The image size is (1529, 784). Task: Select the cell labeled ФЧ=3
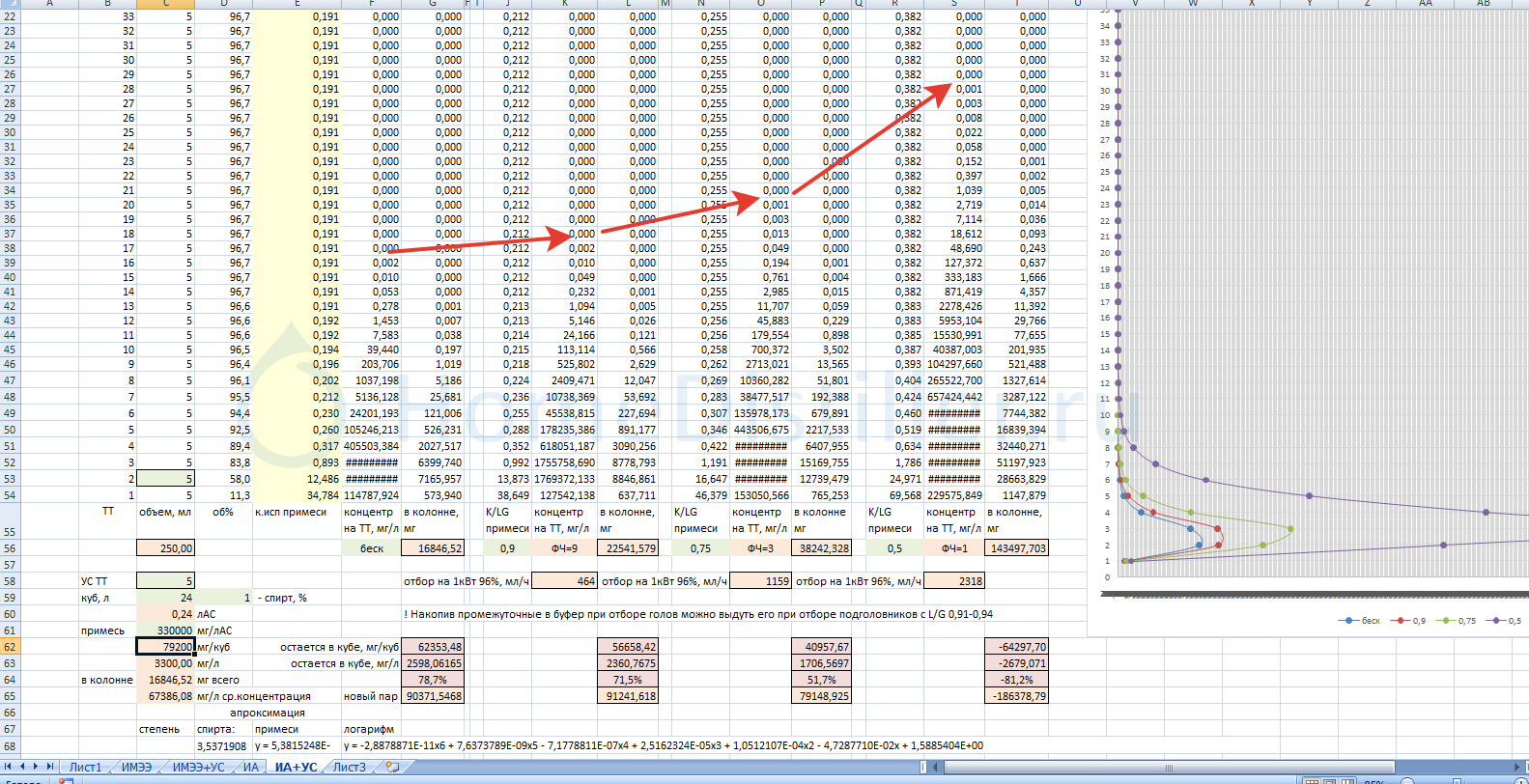pyautogui.click(x=760, y=548)
